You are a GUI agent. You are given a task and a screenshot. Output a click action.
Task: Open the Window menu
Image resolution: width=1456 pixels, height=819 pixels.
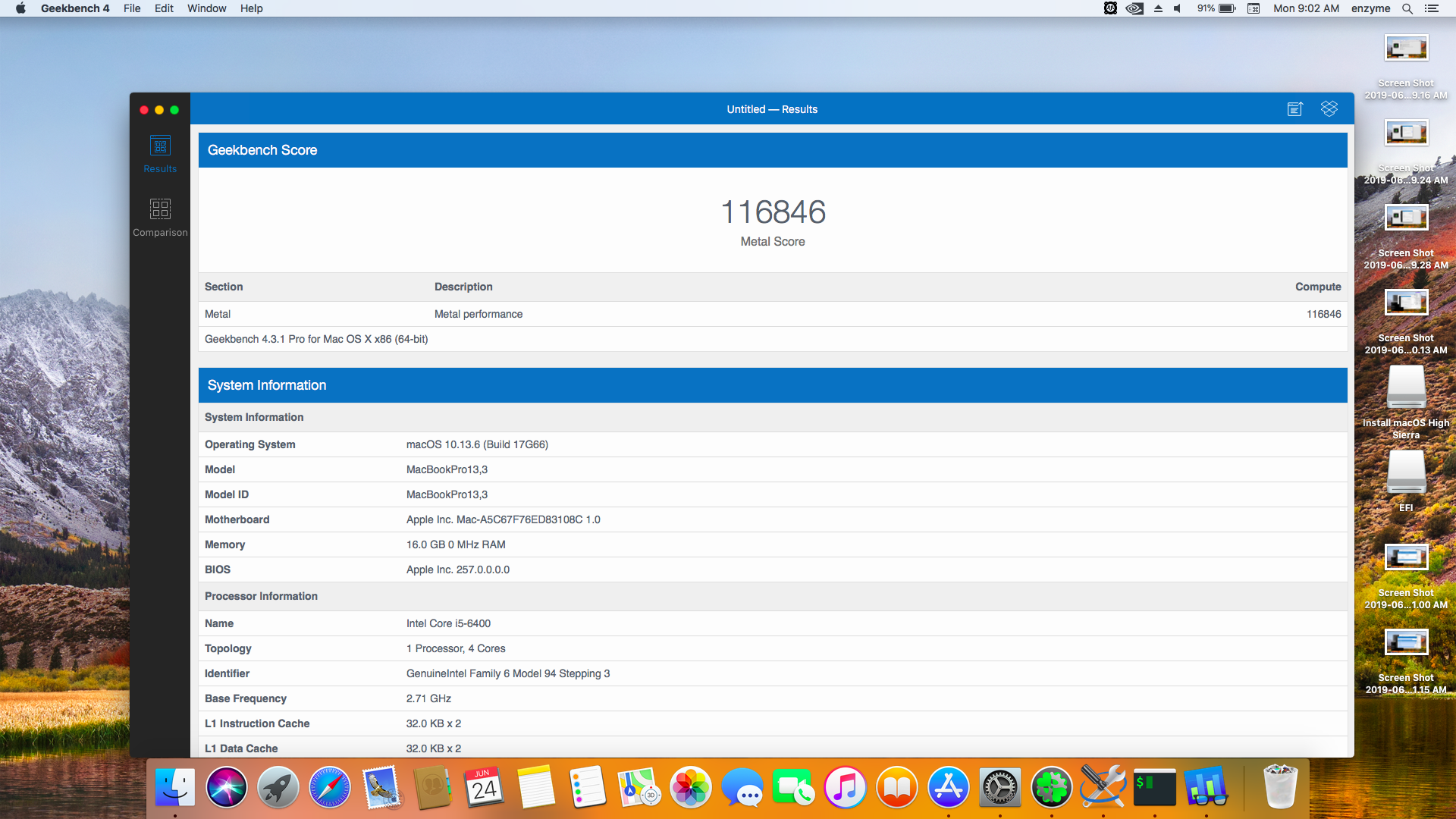pyautogui.click(x=206, y=8)
